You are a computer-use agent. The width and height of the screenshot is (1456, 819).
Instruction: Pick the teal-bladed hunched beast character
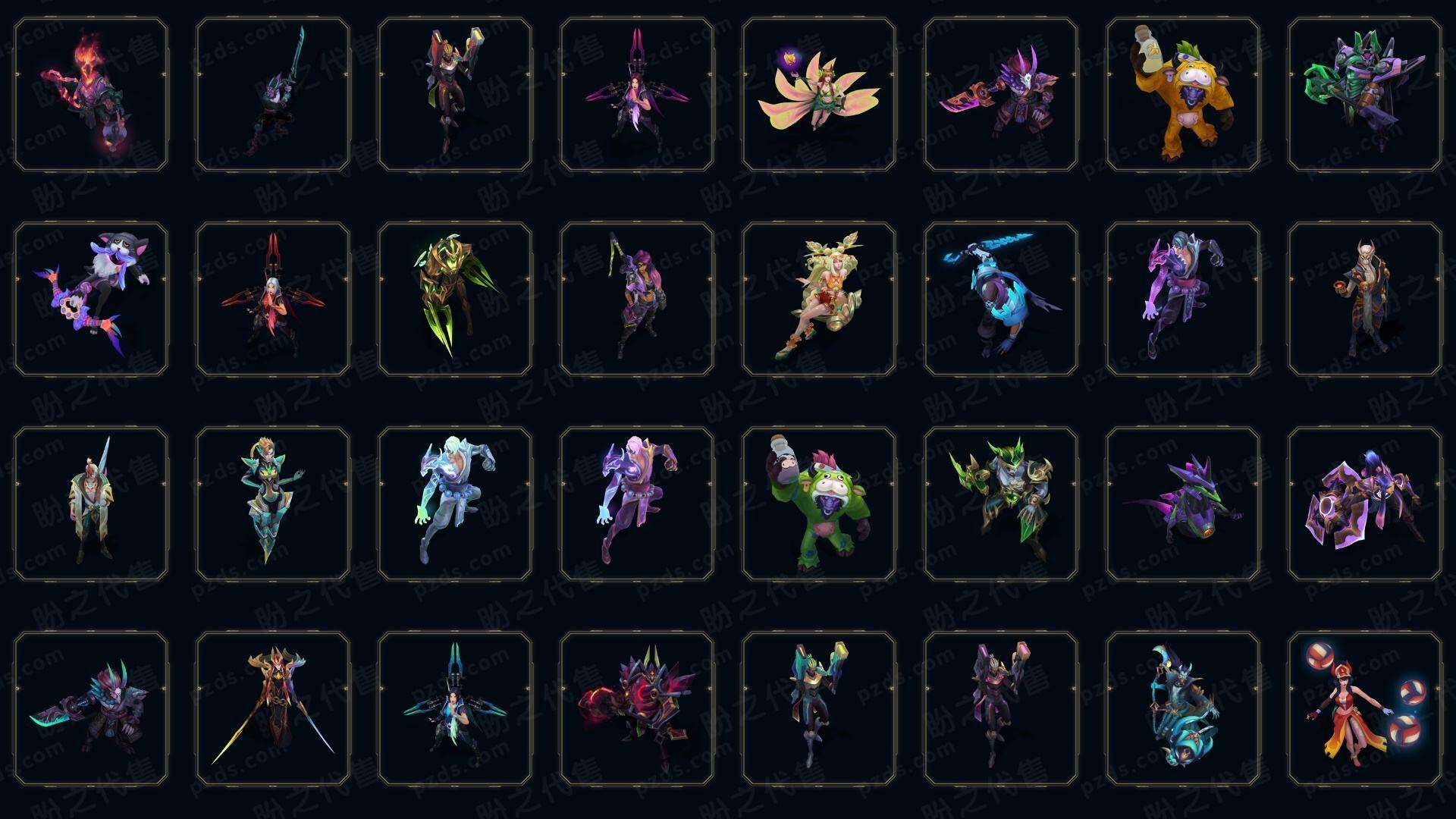pyautogui.click(x=91, y=708)
